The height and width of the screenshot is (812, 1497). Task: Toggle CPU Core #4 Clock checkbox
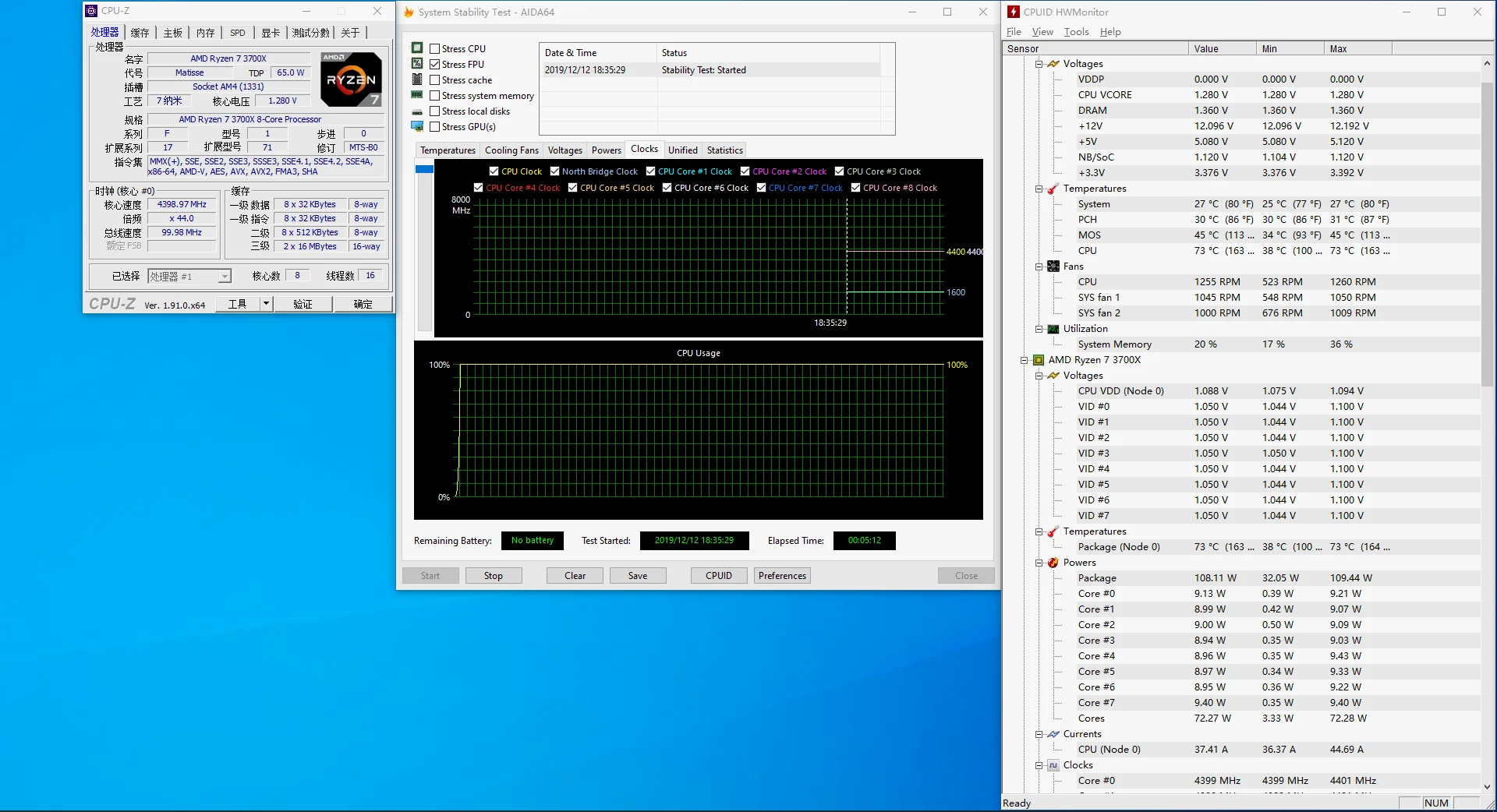[478, 188]
